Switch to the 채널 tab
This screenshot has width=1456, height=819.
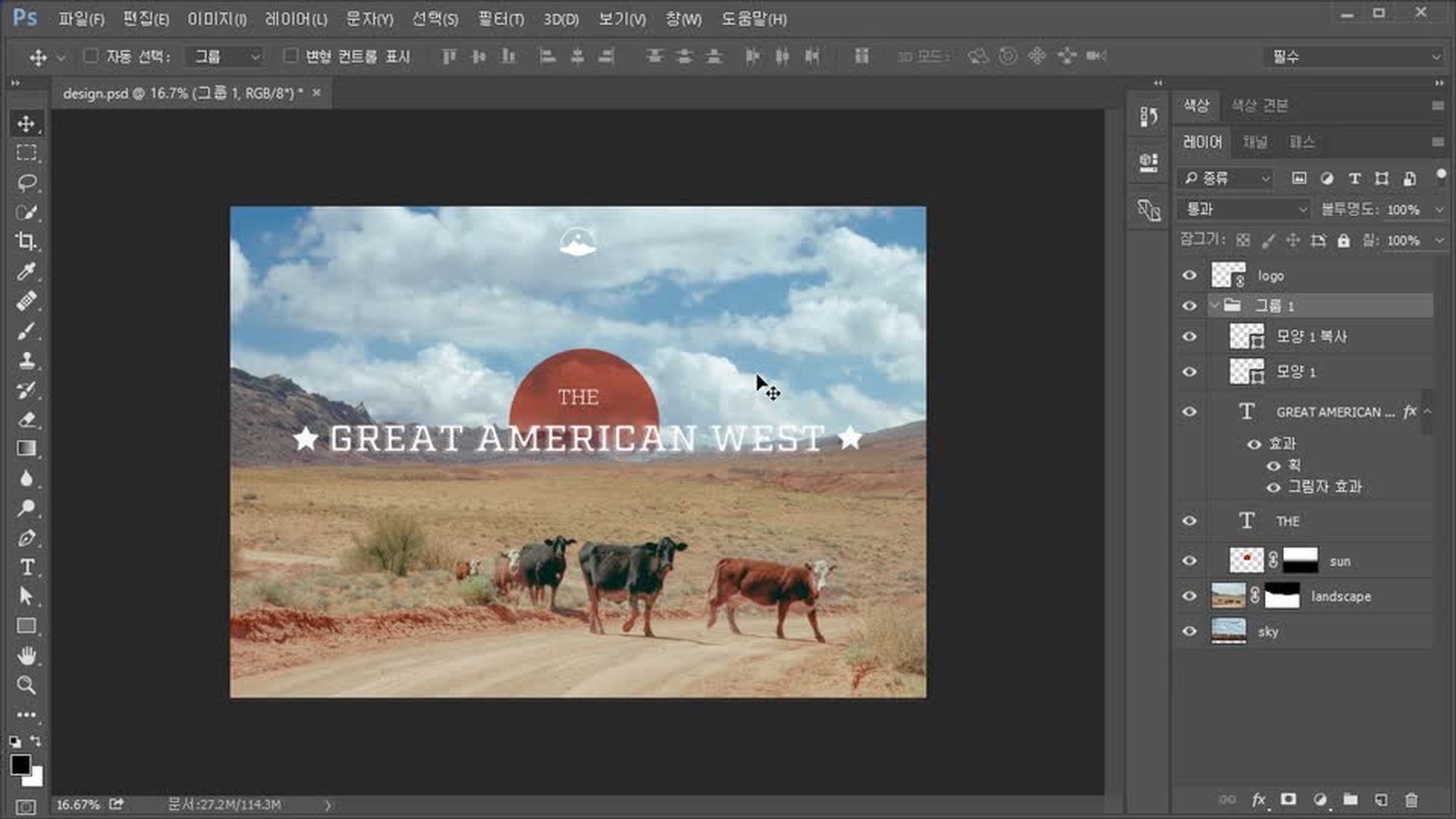click(1254, 142)
